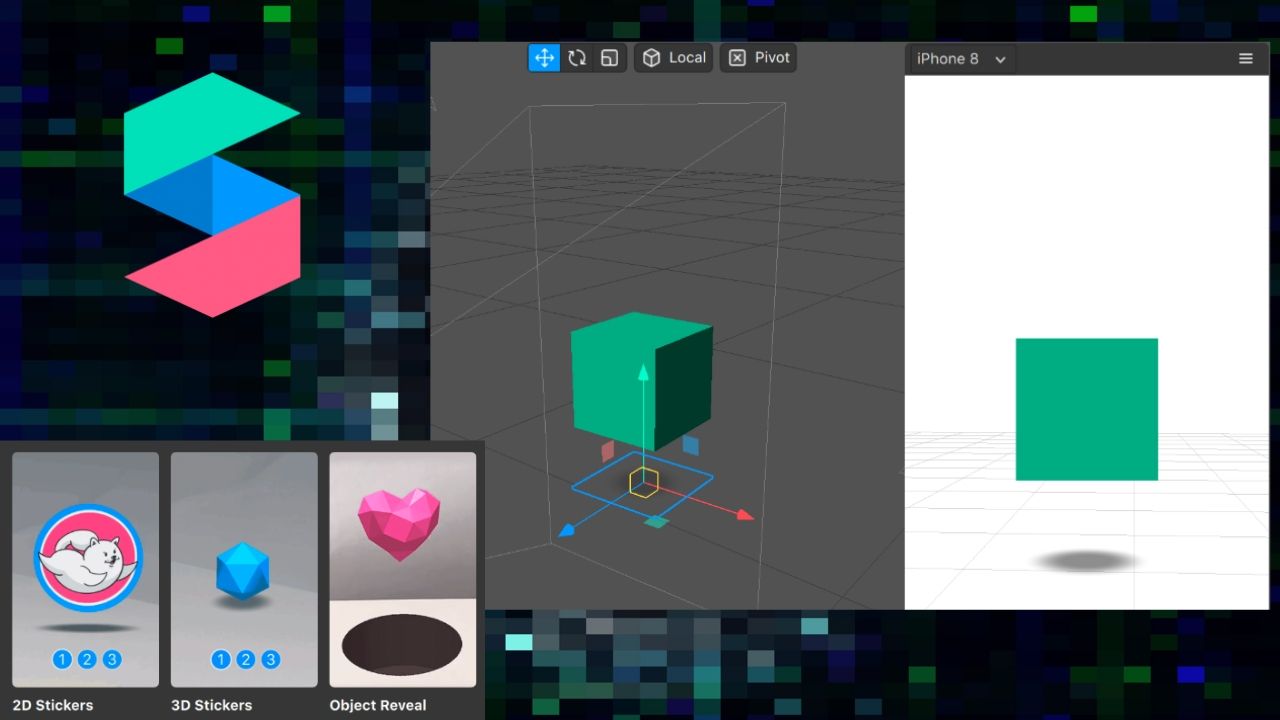
Task: Select the Rotate tool
Action: click(x=577, y=58)
